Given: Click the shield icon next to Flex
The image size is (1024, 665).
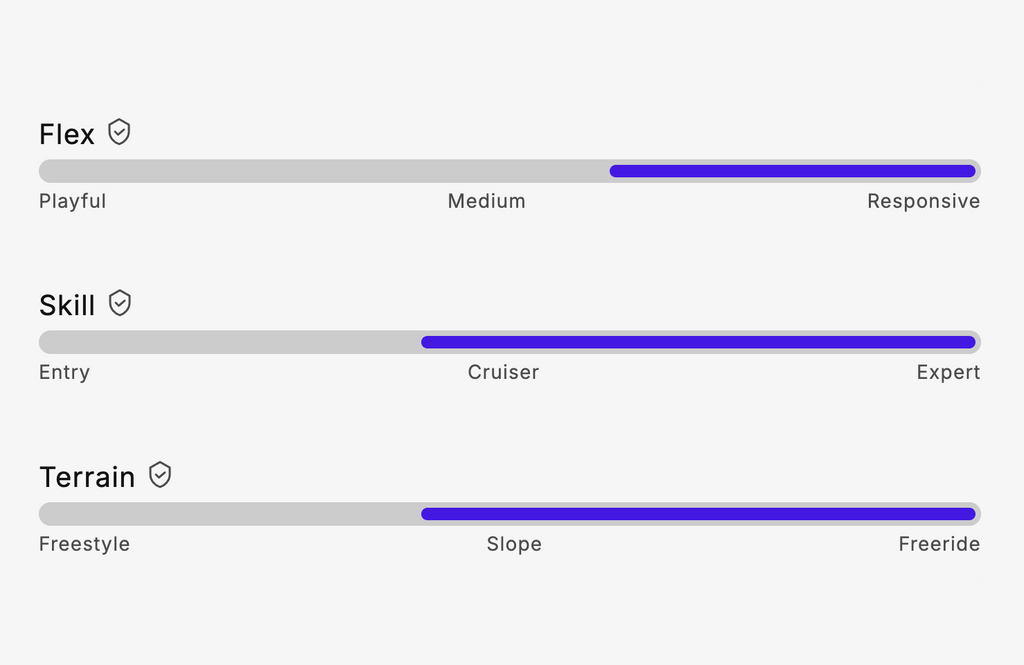Looking at the screenshot, I should (119, 132).
